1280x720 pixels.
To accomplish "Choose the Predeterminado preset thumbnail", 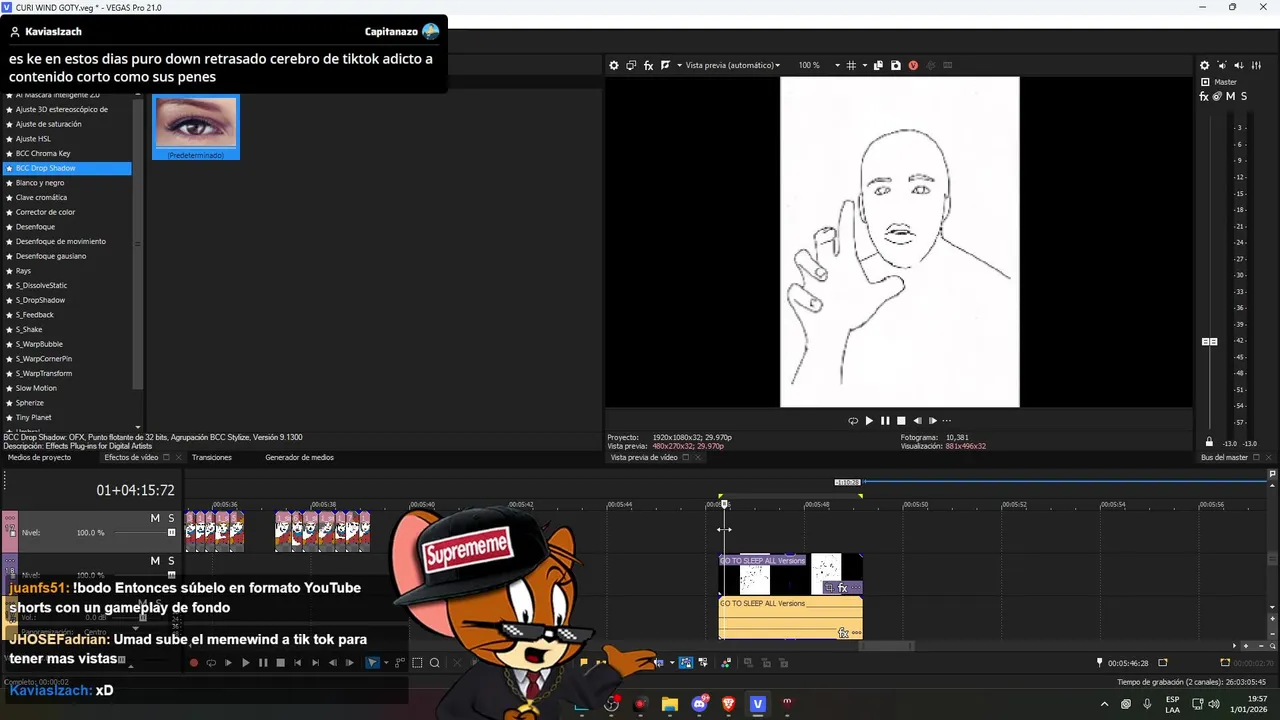I will coord(196,127).
